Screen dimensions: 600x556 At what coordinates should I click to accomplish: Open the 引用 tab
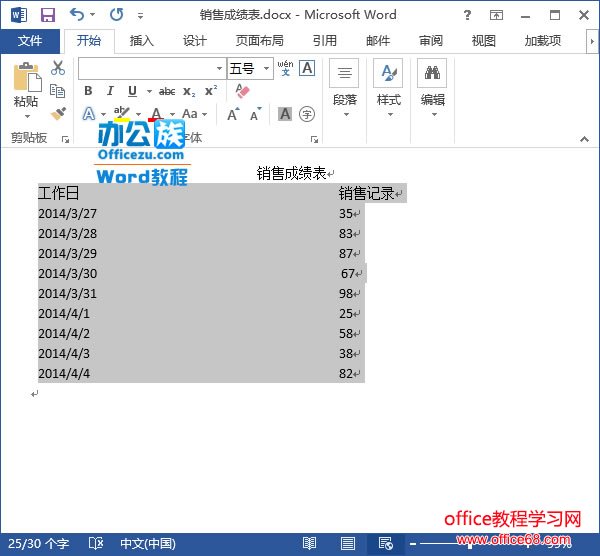click(x=324, y=41)
